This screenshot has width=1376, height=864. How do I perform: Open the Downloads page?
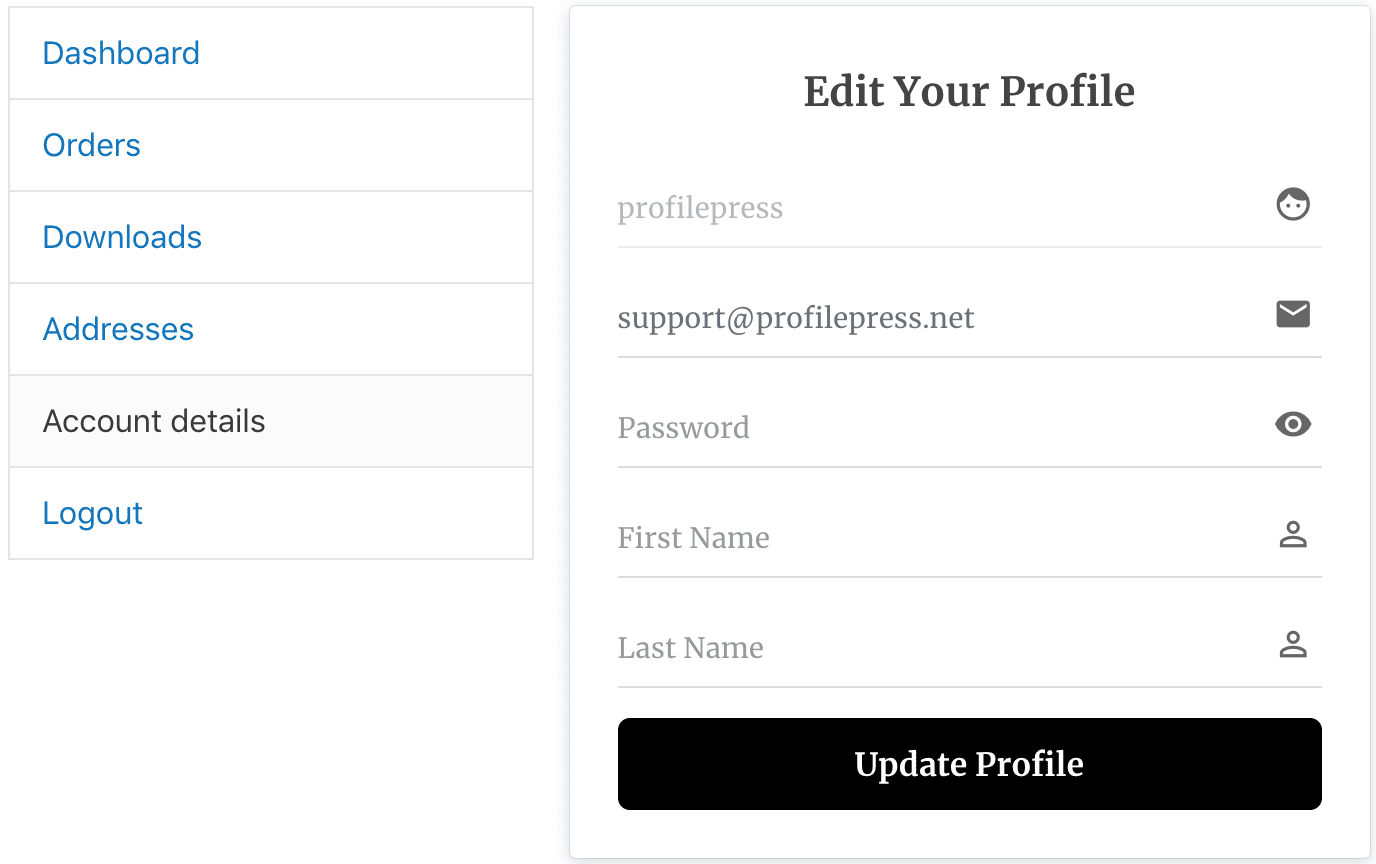coord(271,237)
